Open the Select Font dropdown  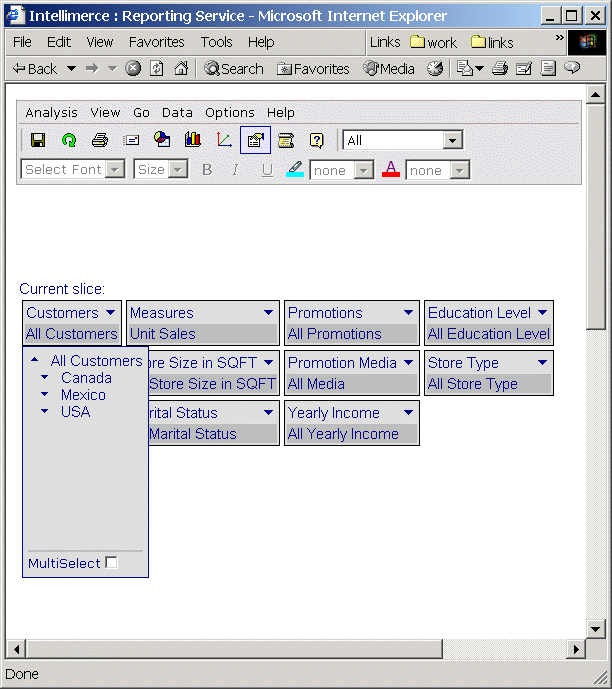[x=115, y=170]
